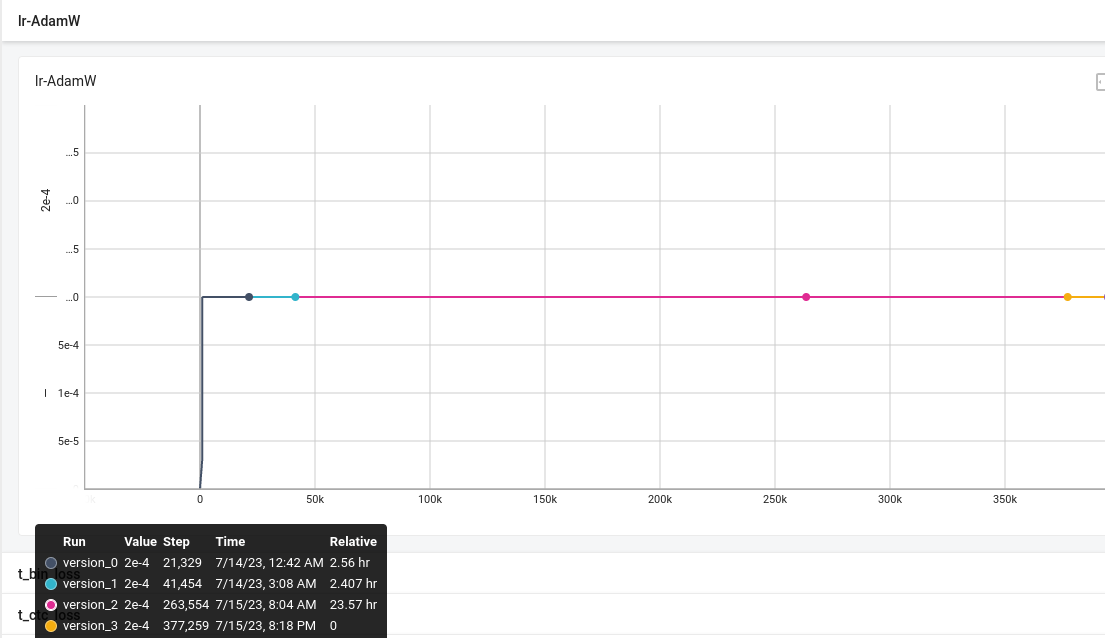Click the Time column header
The width and height of the screenshot is (1105, 638).
click(x=230, y=541)
